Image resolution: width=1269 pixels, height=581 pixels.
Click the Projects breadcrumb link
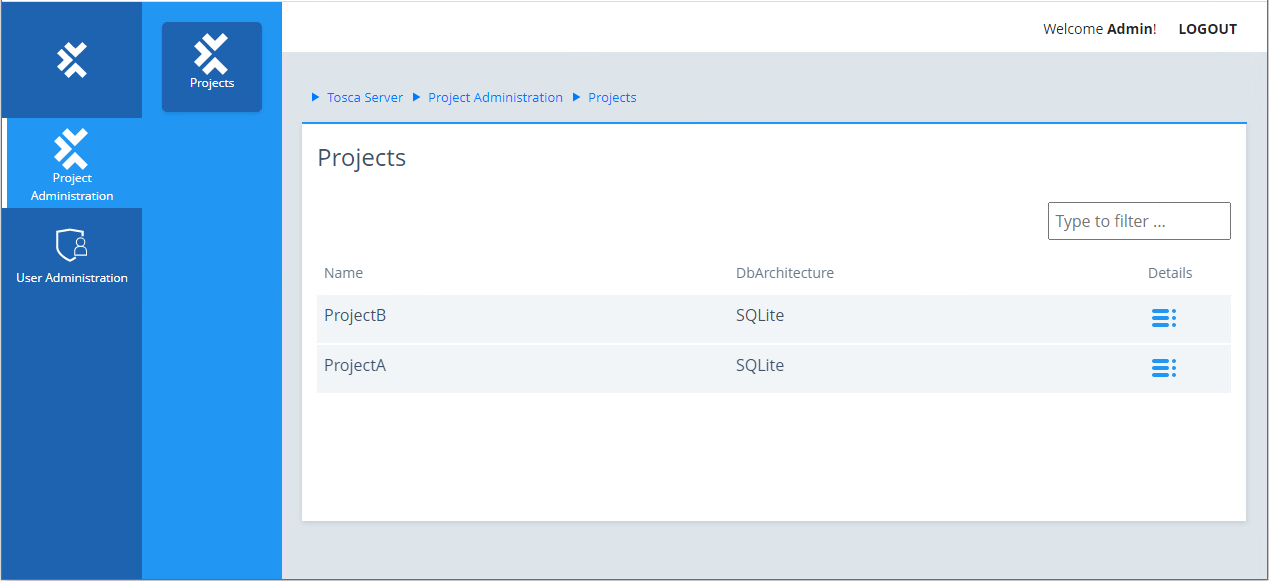coord(612,98)
